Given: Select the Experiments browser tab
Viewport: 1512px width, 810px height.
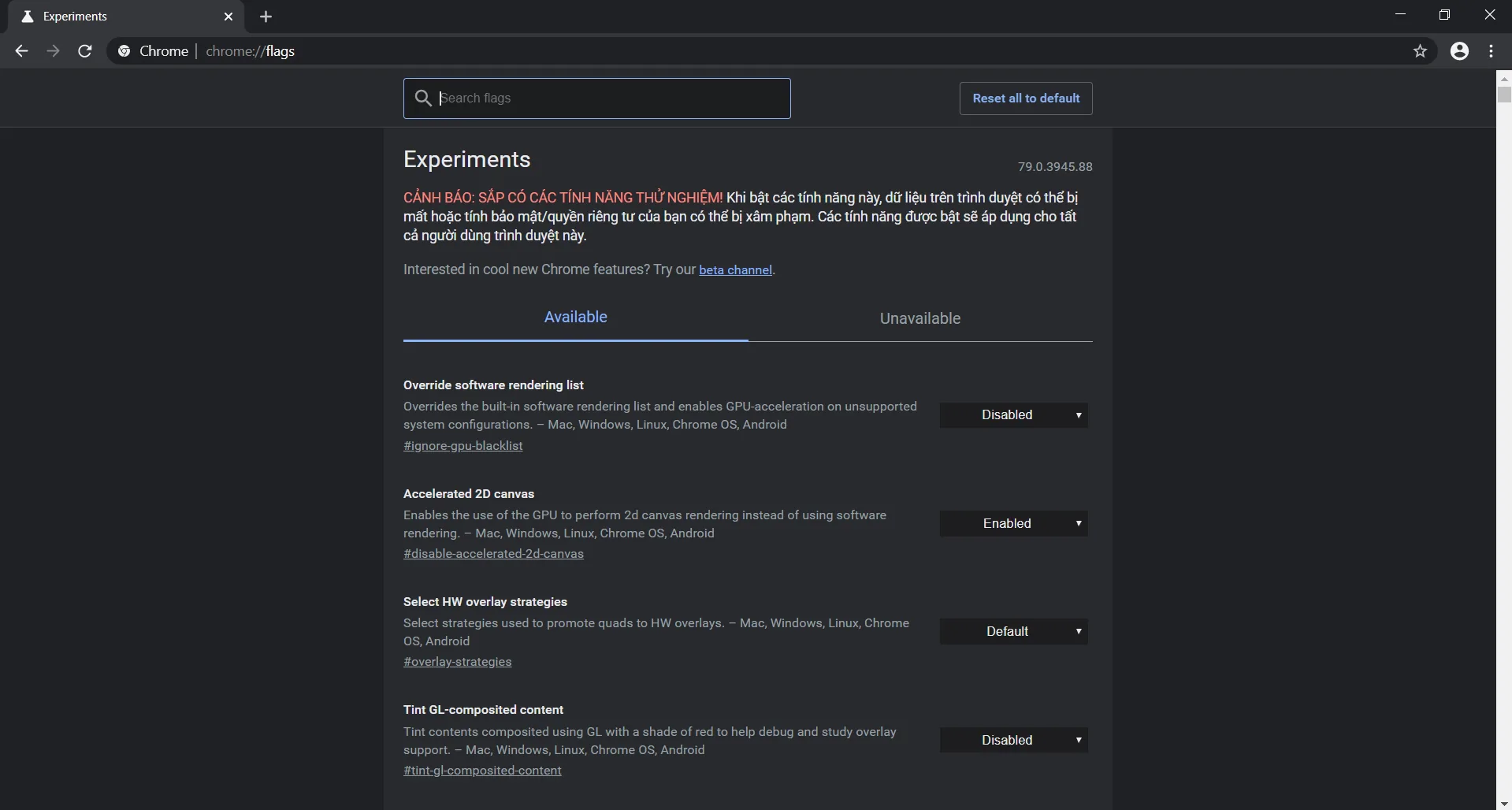Looking at the screenshot, I should point(126,17).
